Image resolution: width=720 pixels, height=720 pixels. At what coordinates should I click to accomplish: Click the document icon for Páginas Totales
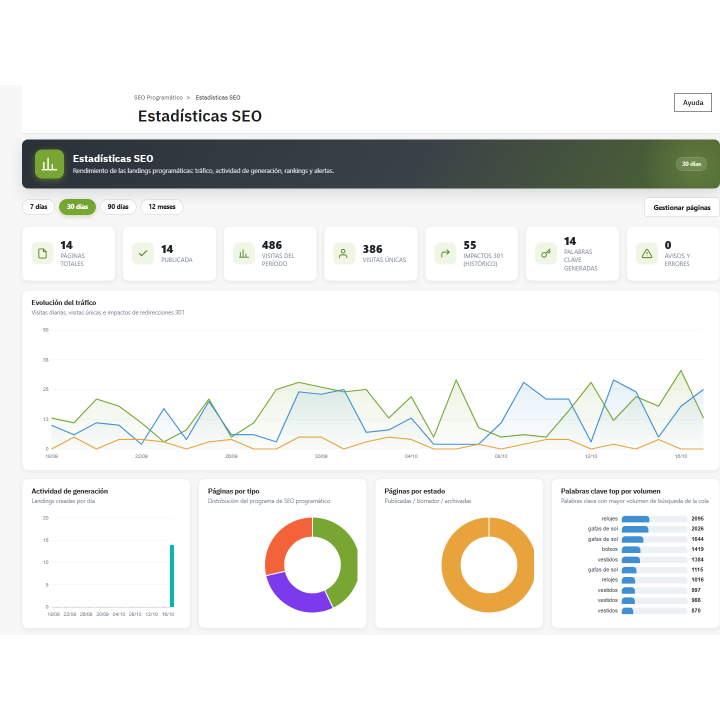[42, 253]
